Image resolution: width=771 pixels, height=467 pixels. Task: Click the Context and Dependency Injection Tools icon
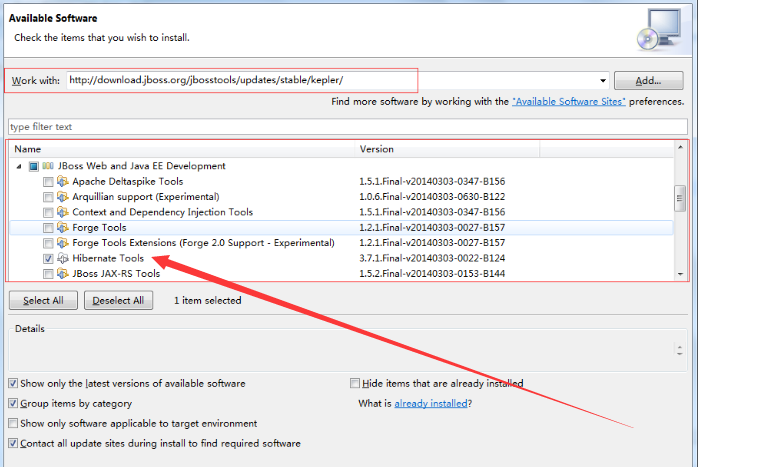pos(63,212)
